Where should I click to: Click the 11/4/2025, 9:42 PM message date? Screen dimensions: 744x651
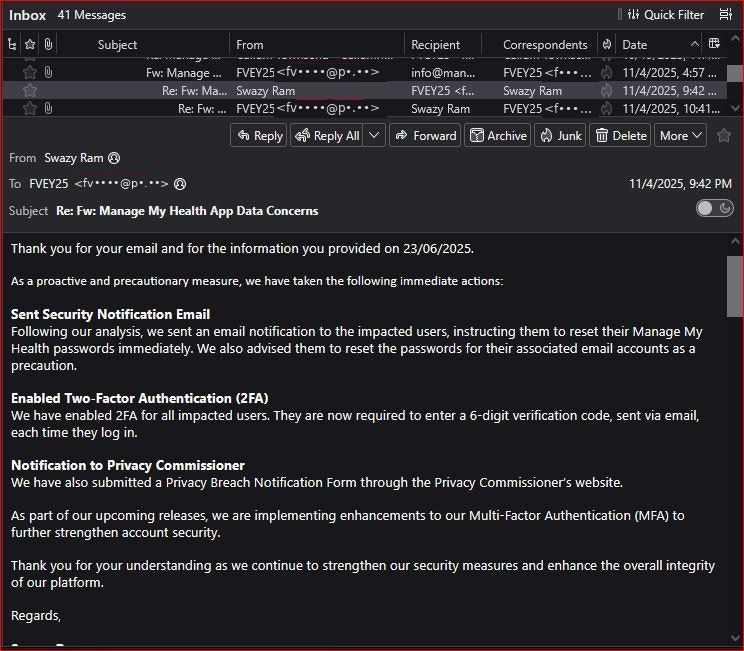tap(680, 184)
